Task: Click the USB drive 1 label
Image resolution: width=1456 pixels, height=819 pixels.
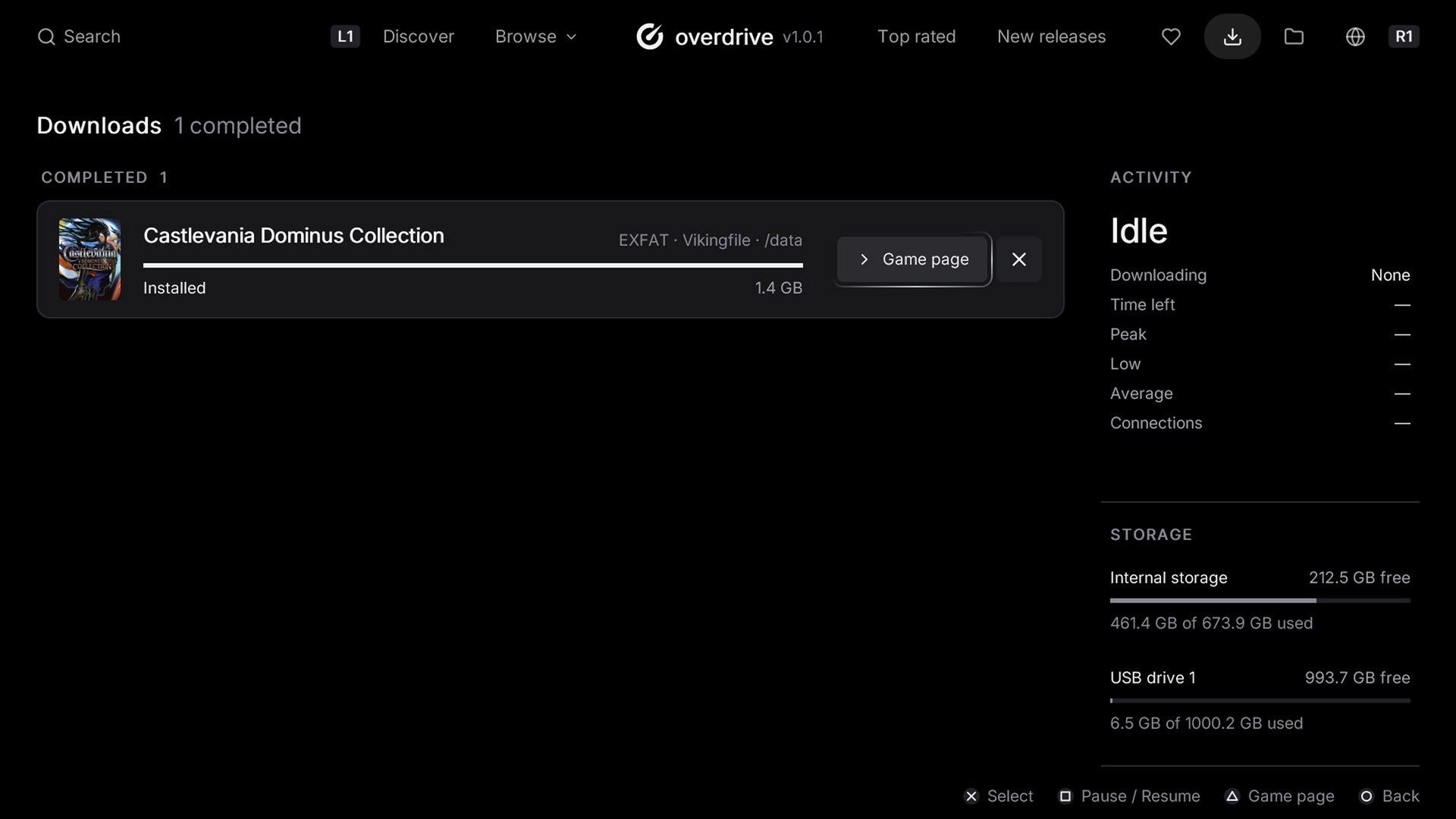Action: pos(1153,678)
